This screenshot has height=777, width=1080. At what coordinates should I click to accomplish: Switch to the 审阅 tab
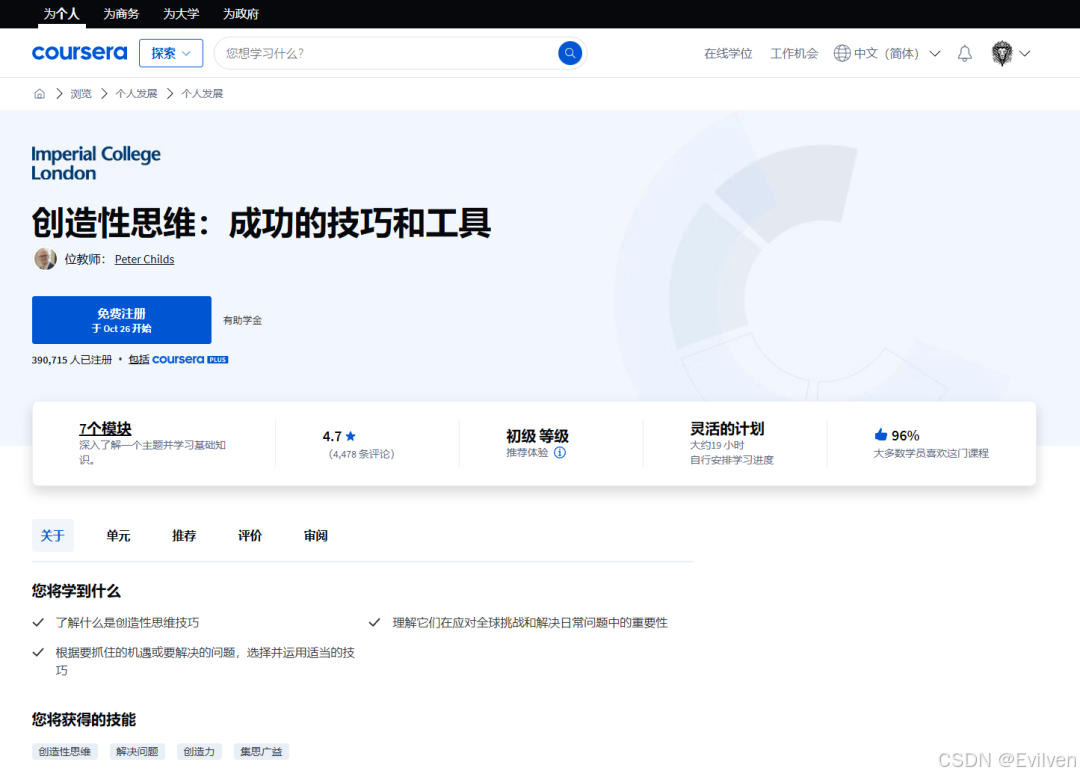click(315, 536)
